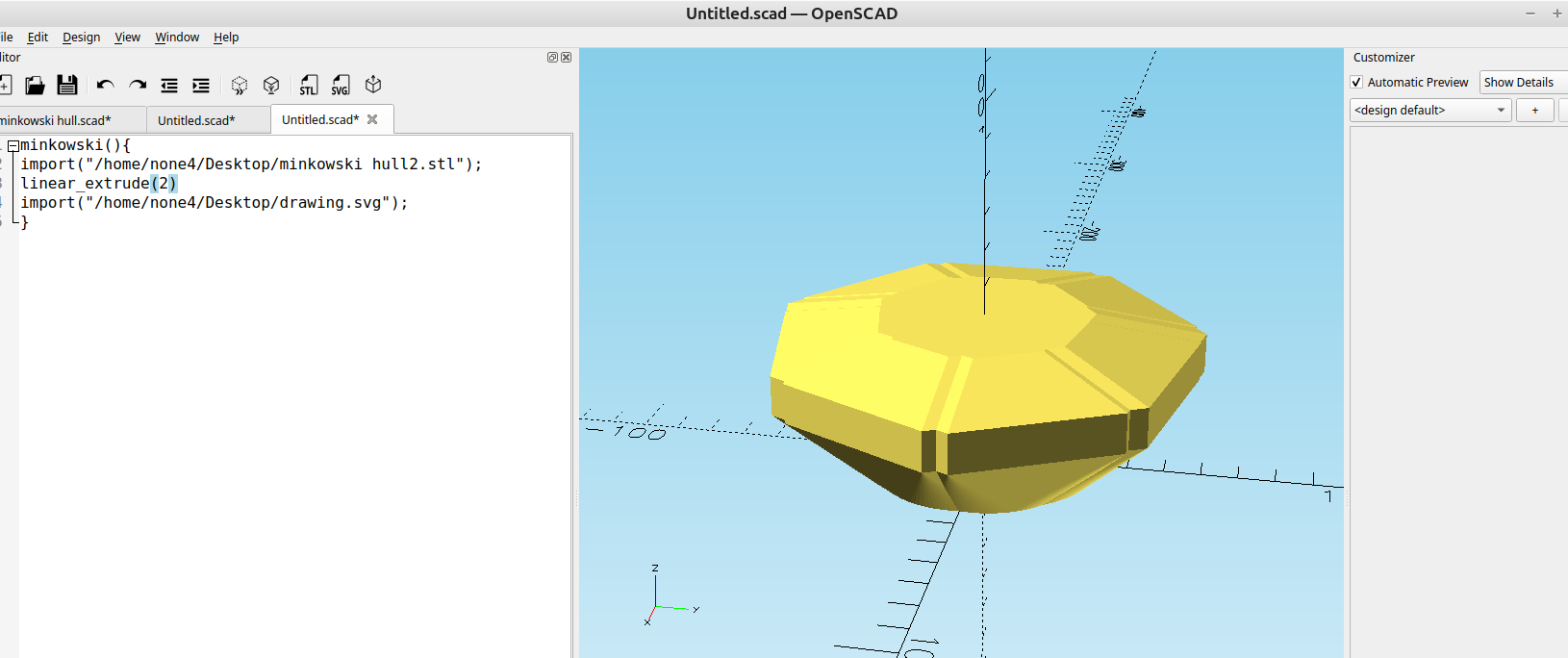Close the active Untitled.scad tab

click(x=372, y=119)
